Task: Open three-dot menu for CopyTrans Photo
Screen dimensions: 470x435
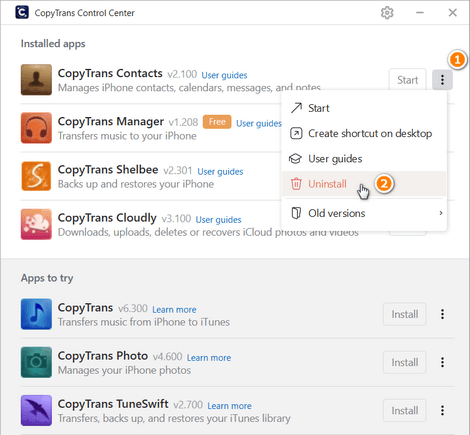Action: [442, 362]
